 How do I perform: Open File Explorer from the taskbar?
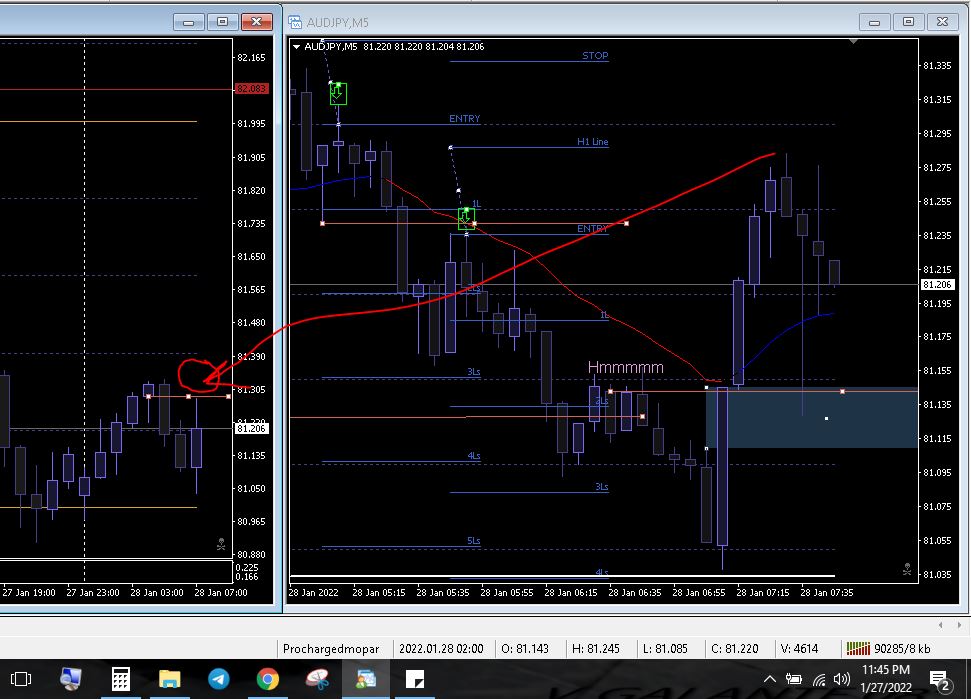coord(169,679)
